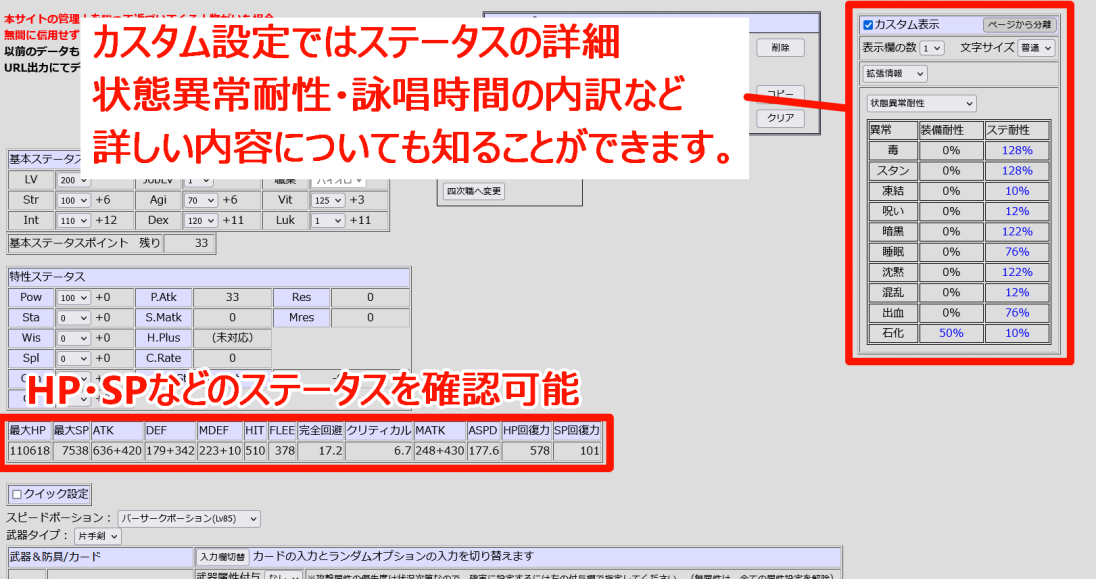
Task: Open the 武器タイプ dropdown
Action: (98, 536)
